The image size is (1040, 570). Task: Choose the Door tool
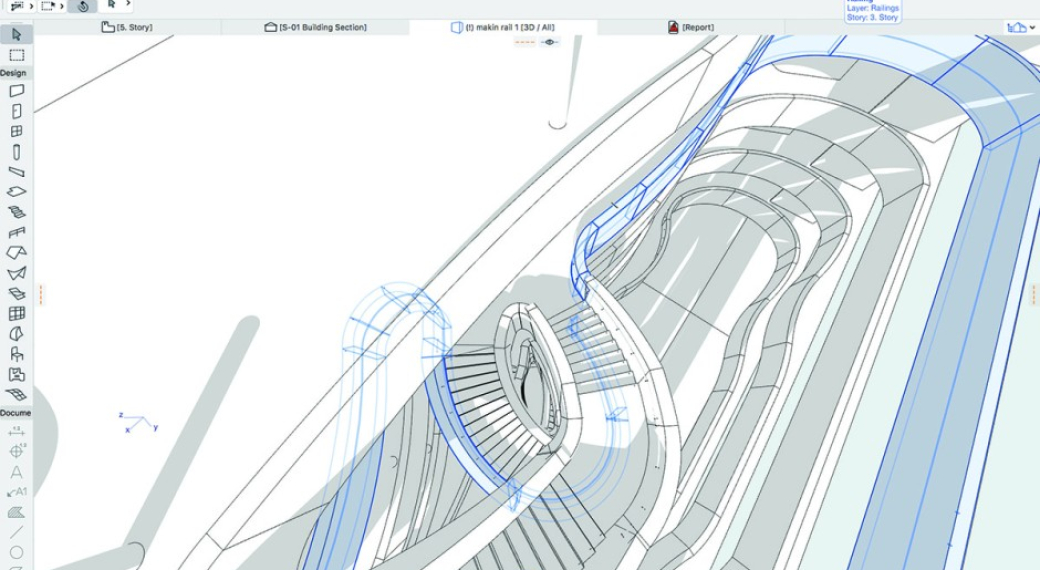click(x=16, y=111)
